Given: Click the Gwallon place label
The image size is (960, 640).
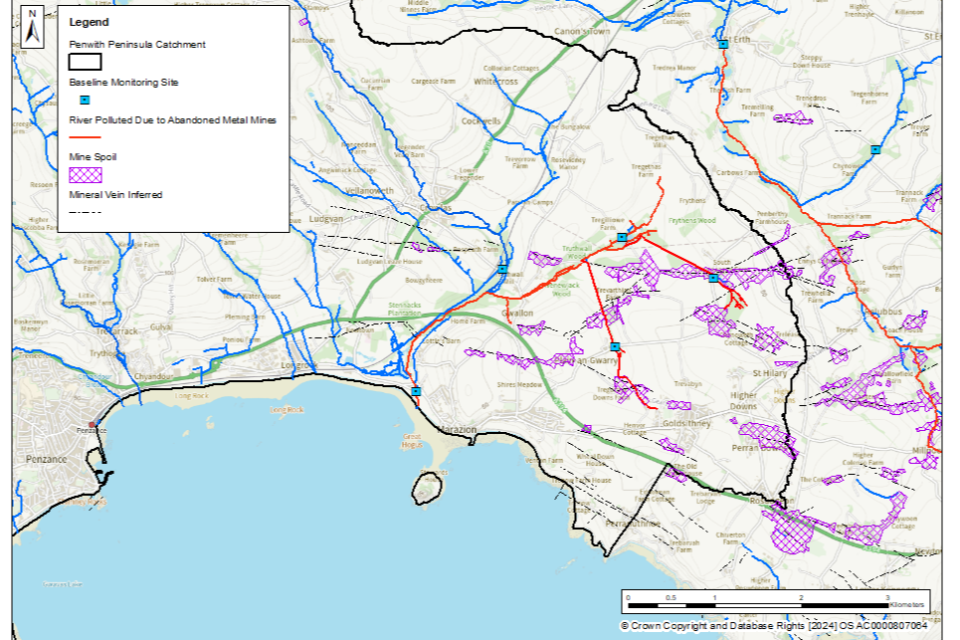Looking at the screenshot, I should 517,312.
